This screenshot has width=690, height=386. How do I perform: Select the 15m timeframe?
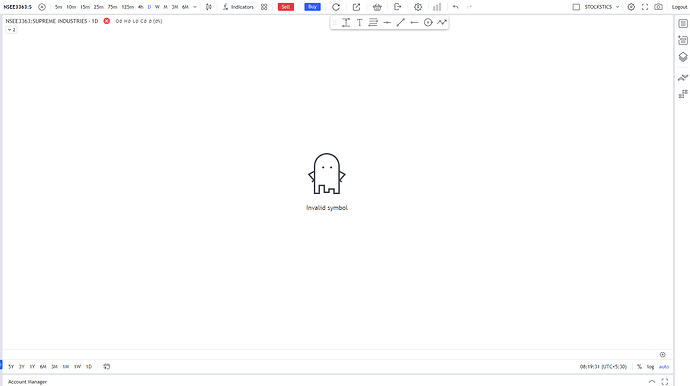pos(85,7)
